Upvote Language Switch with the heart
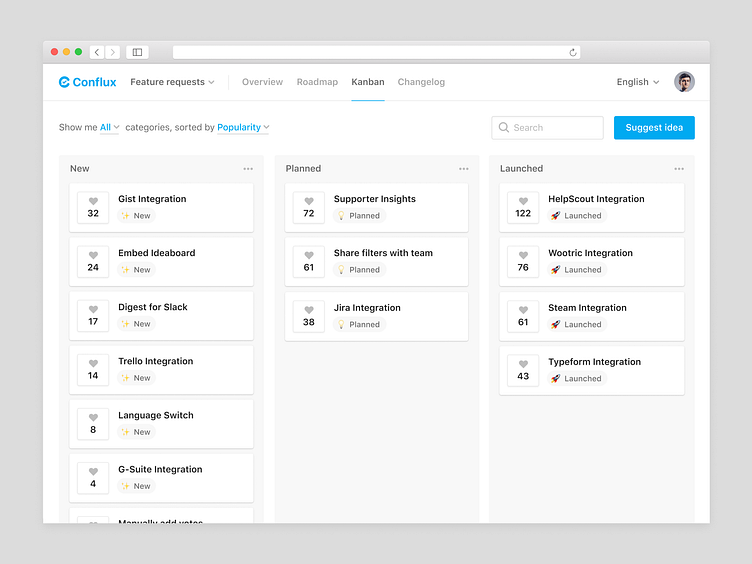The width and height of the screenshot is (752, 564). click(x=93, y=418)
